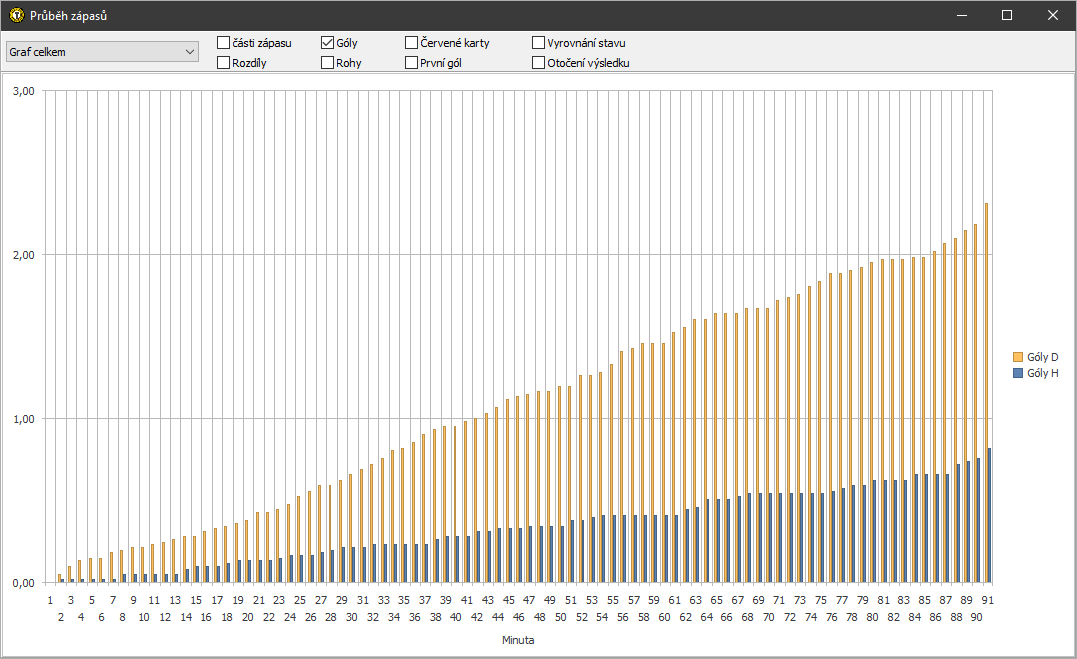Click the blue bar at minute 91
1077x659 pixels.
[x=990, y=516]
